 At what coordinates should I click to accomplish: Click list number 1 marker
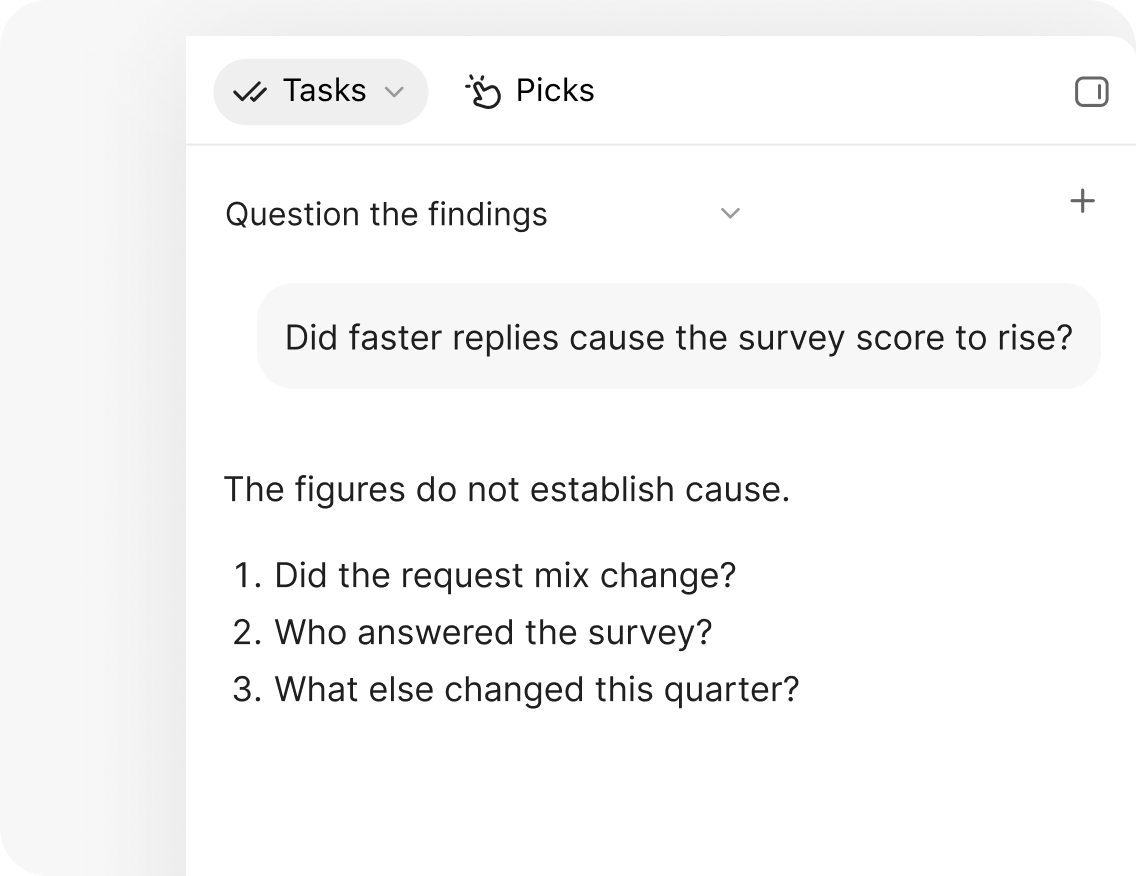coord(248,575)
